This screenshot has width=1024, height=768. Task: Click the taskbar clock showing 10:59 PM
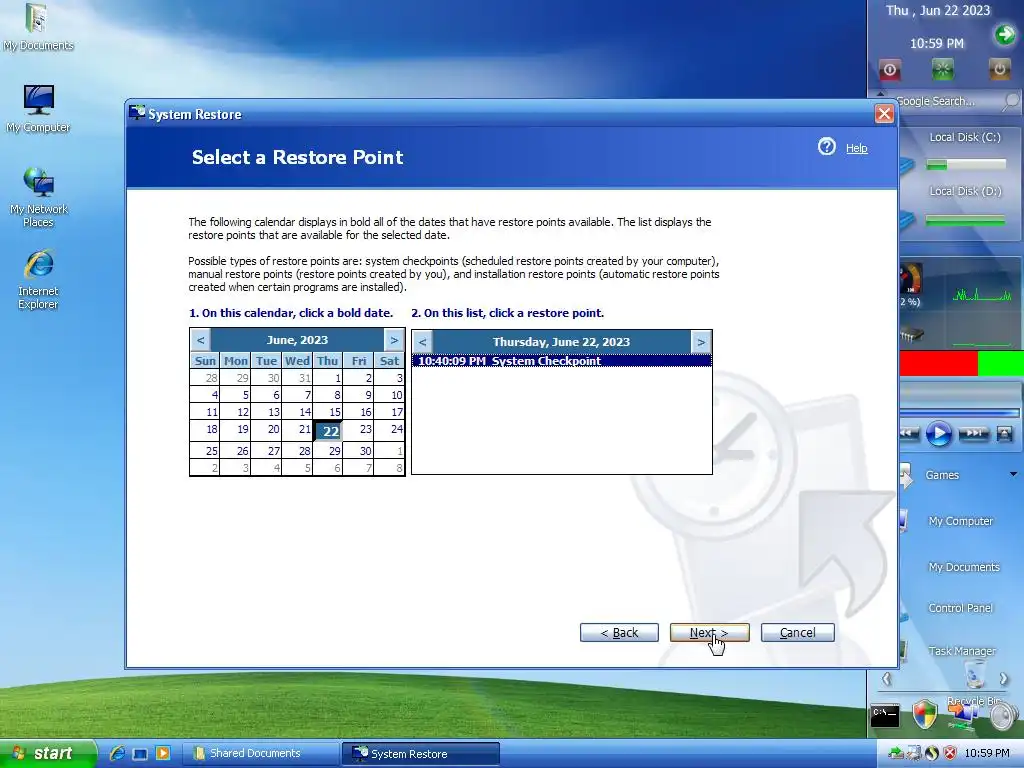point(987,754)
